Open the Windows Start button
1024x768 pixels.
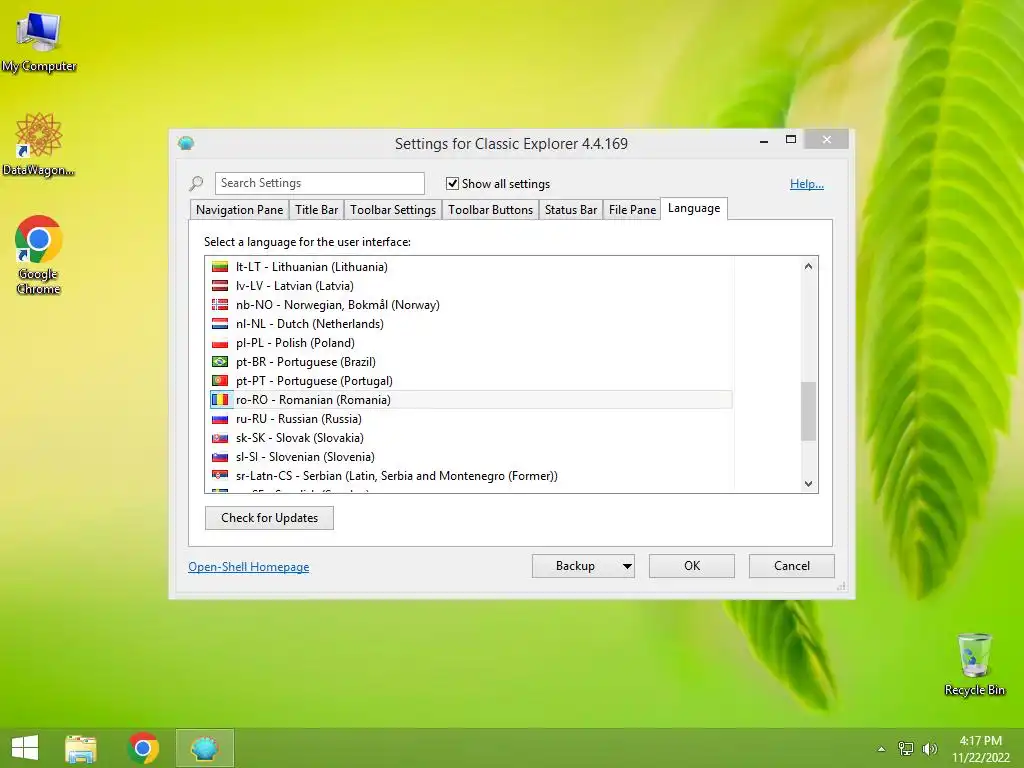coord(25,748)
